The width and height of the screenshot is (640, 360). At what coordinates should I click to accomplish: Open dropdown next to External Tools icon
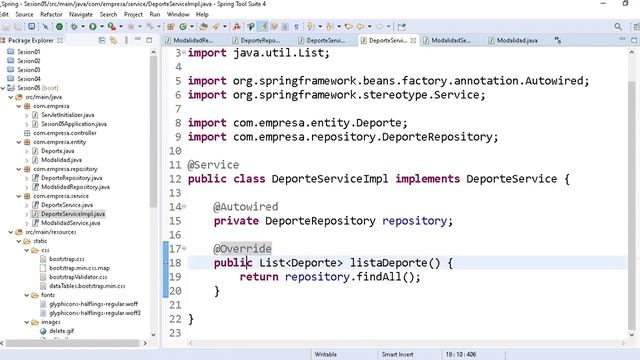click(121, 27)
